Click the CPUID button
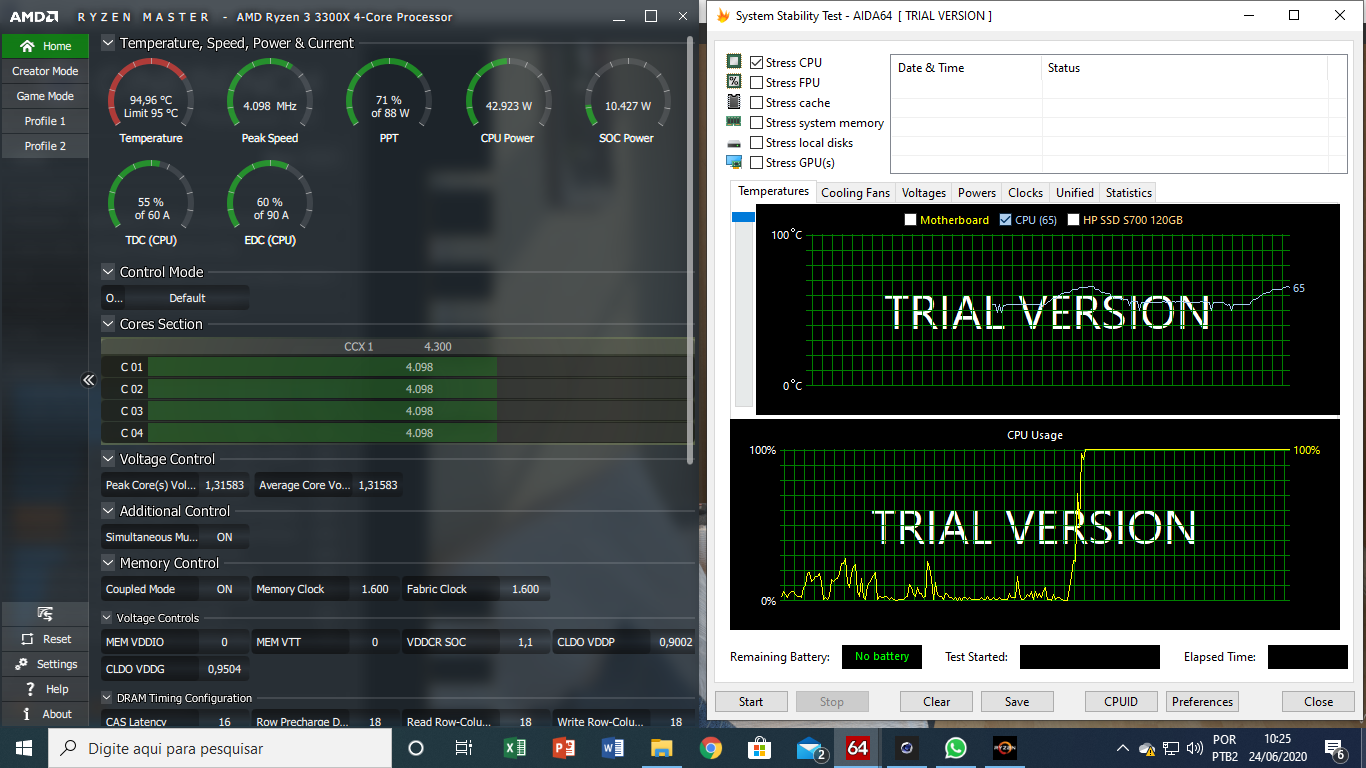The image size is (1366, 768). 1121,701
